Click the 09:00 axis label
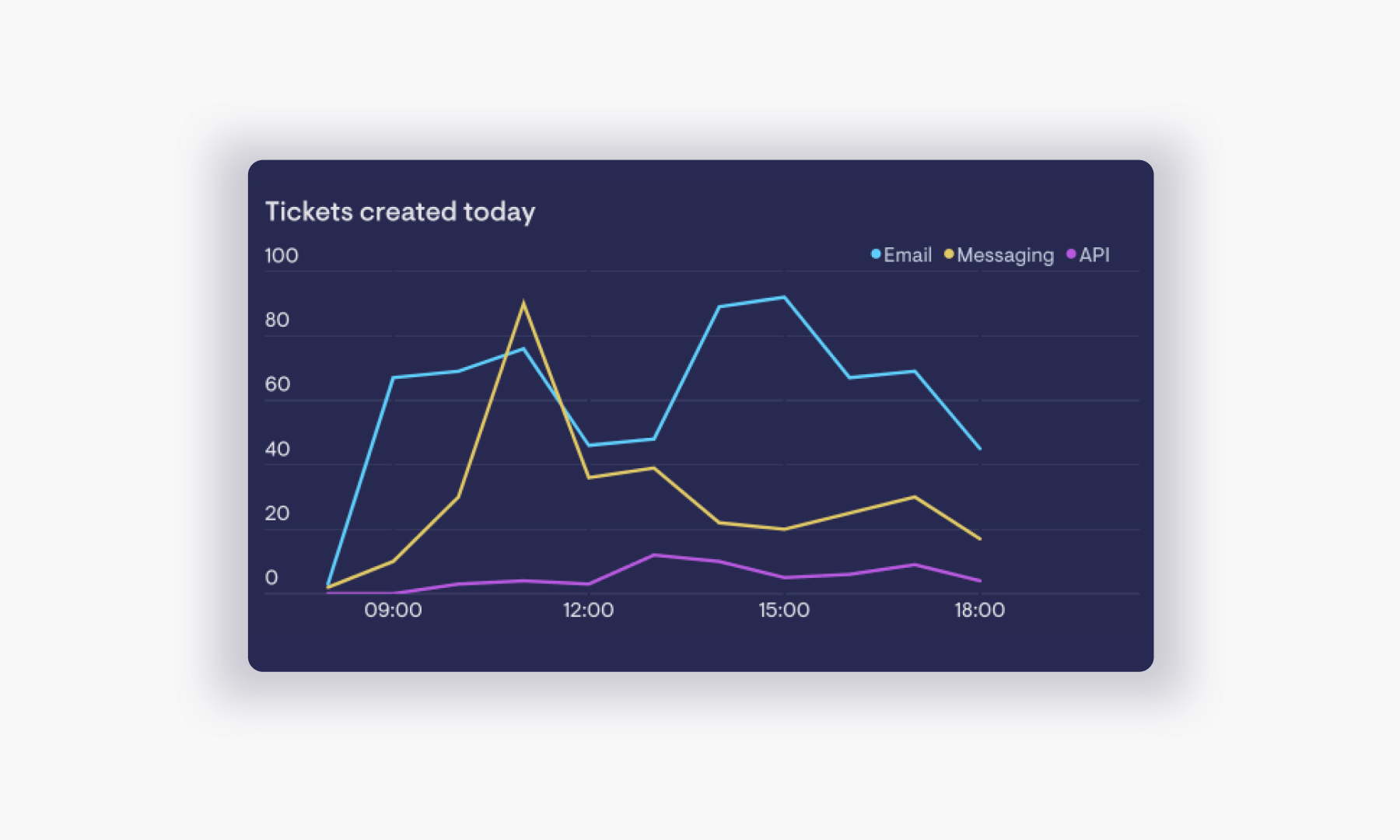The image size is (1400, 840). coord(394,610)
